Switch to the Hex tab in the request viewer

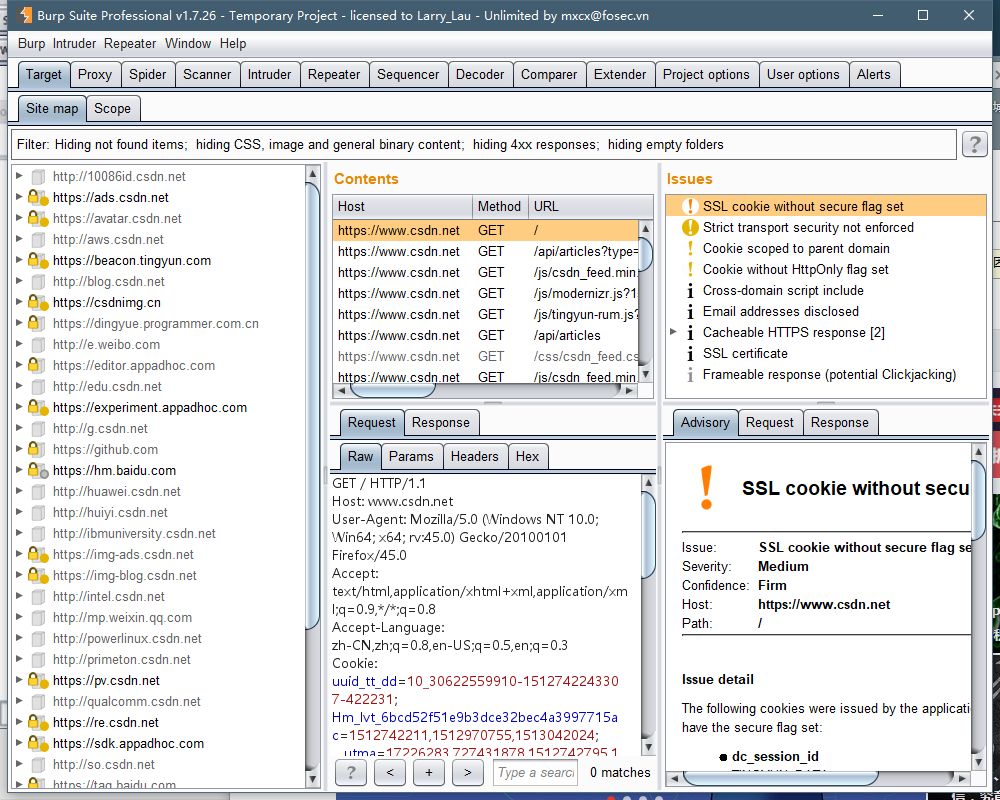pos(528,456)
